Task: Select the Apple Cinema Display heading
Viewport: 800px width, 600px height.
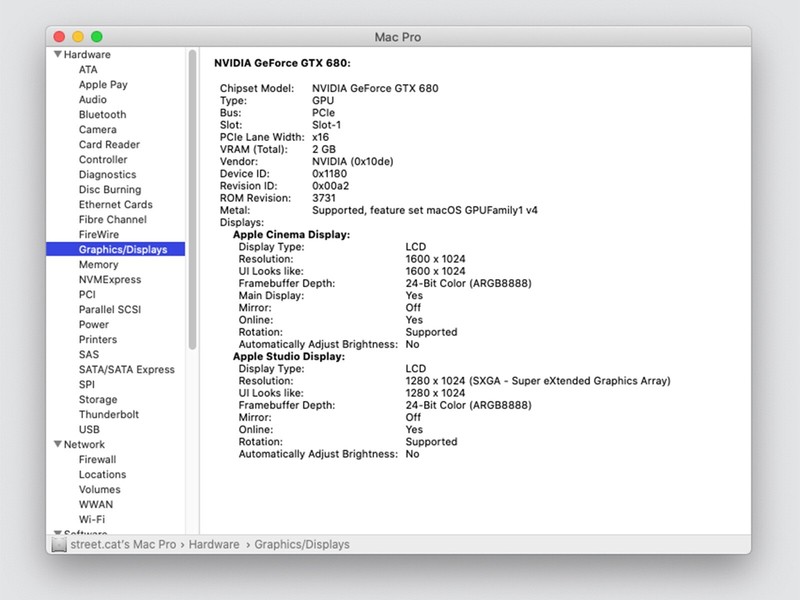Action: coord(291,235)
